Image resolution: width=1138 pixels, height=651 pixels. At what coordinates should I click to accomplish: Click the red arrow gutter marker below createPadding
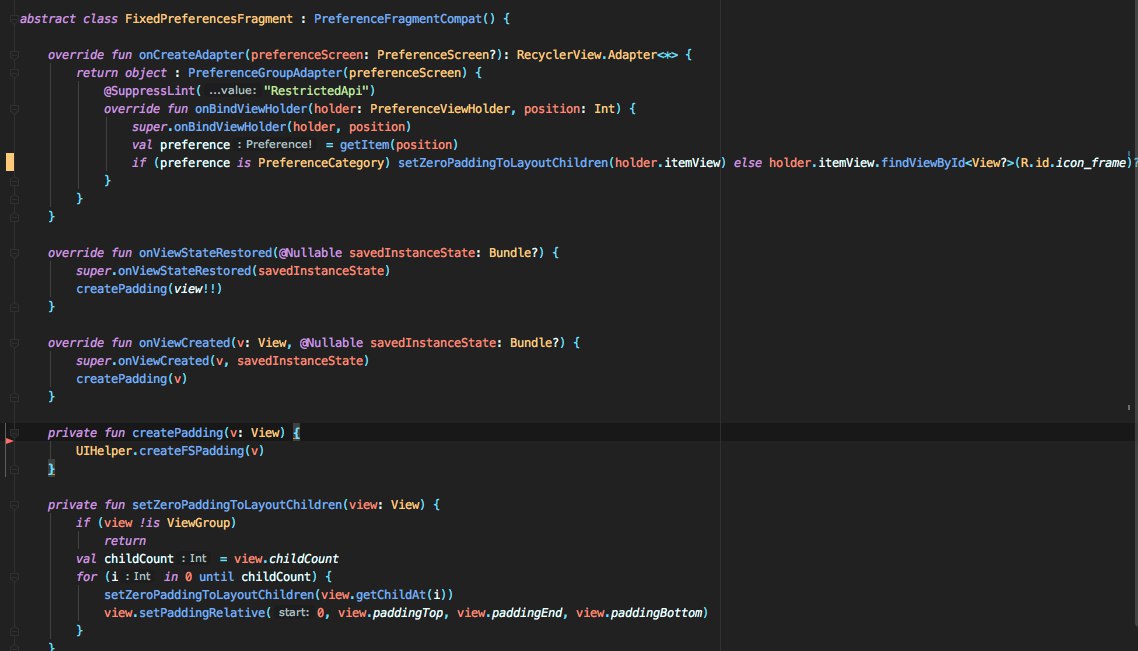(9, 441)
